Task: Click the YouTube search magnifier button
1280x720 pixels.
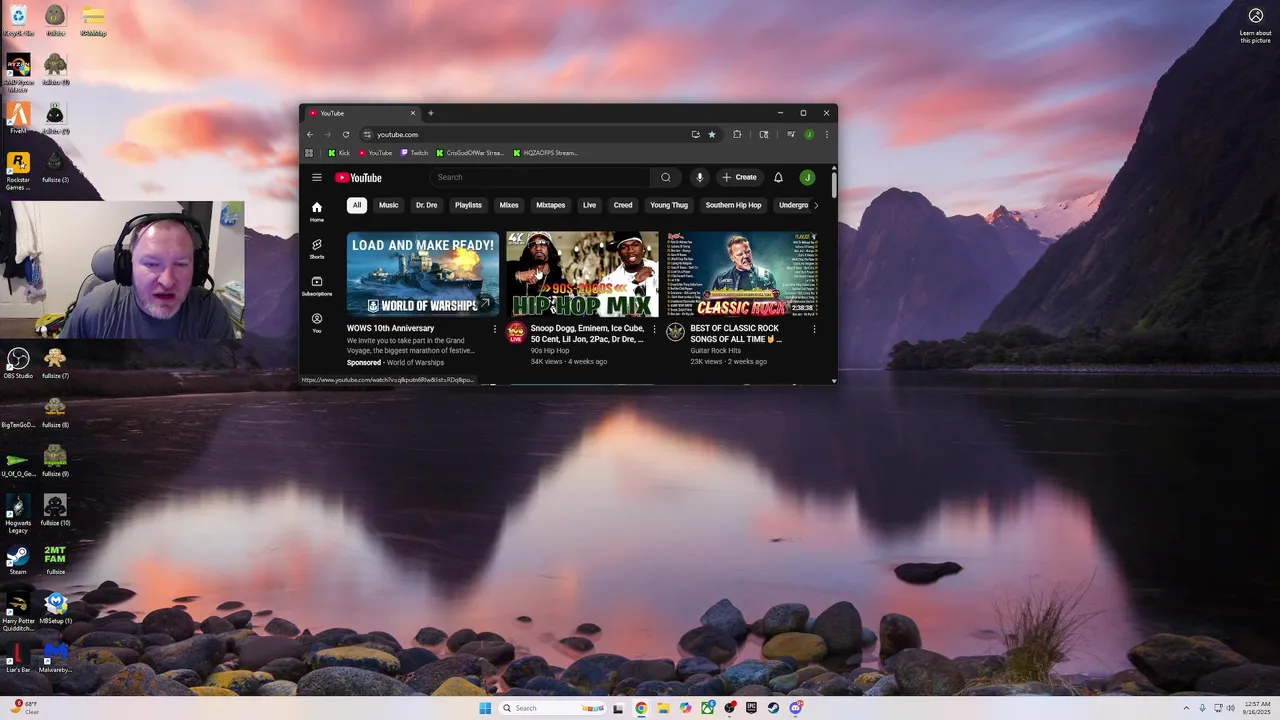Action: [666, 177]
